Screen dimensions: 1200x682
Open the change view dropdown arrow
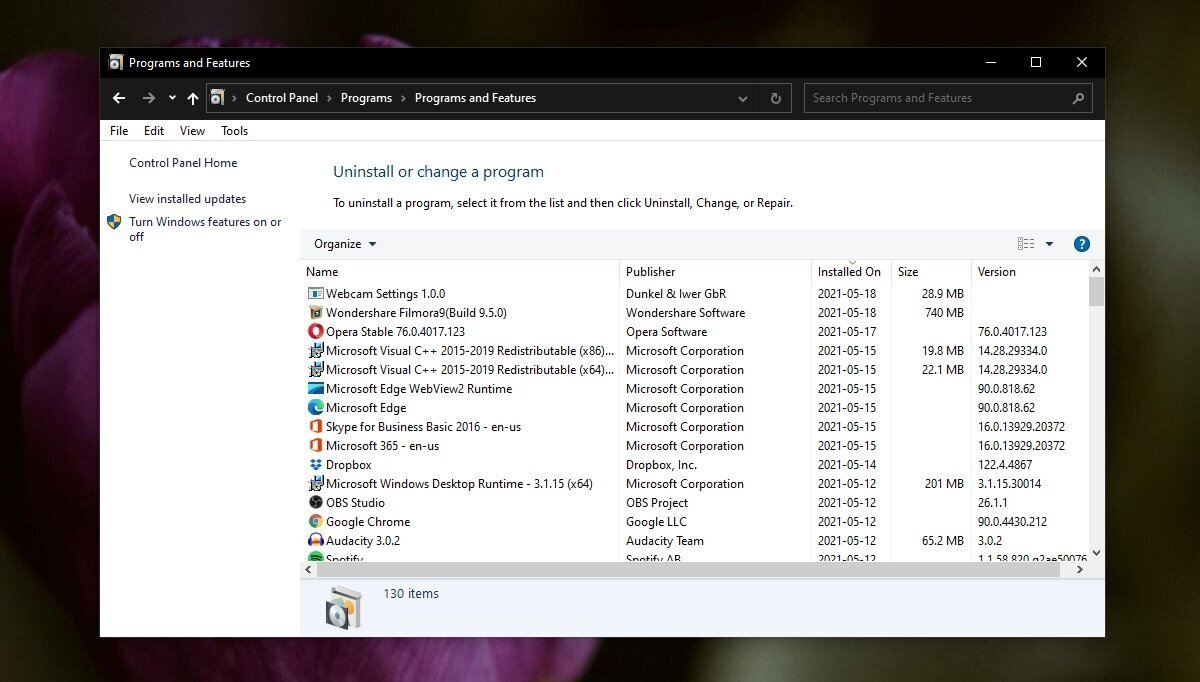(1049, 243)
